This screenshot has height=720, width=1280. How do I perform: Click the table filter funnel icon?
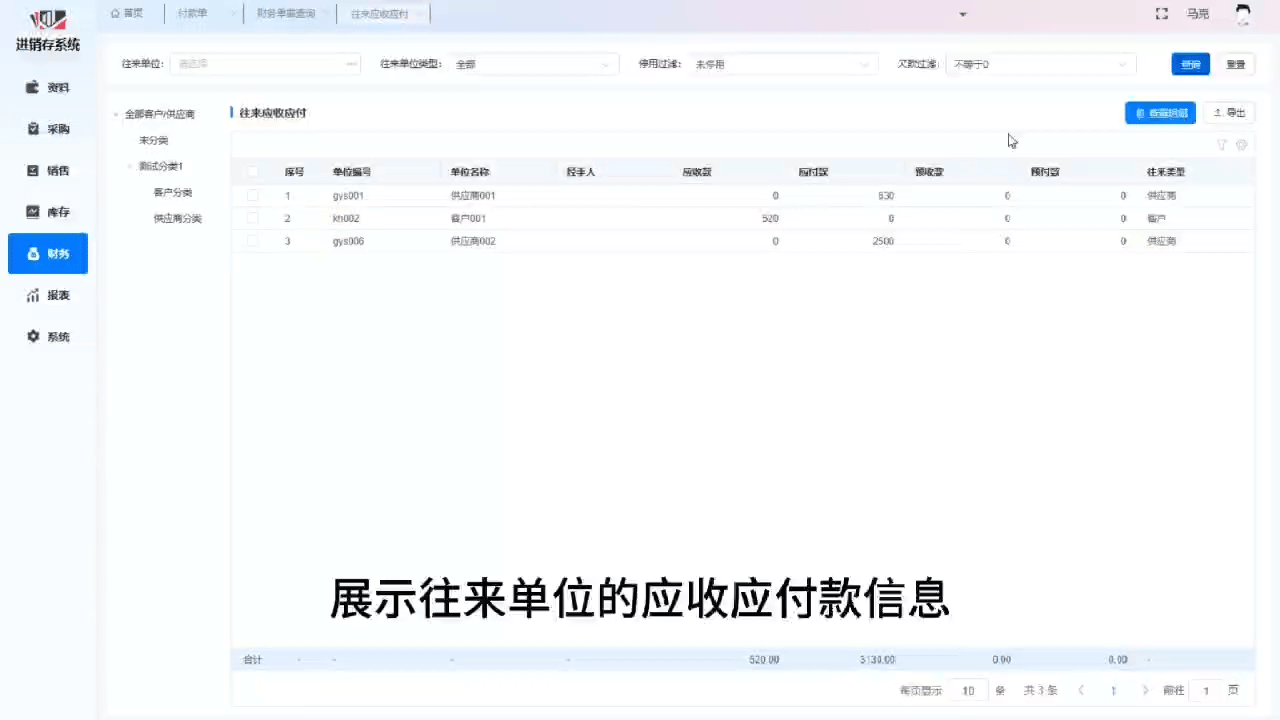[x=1221, y=145]
